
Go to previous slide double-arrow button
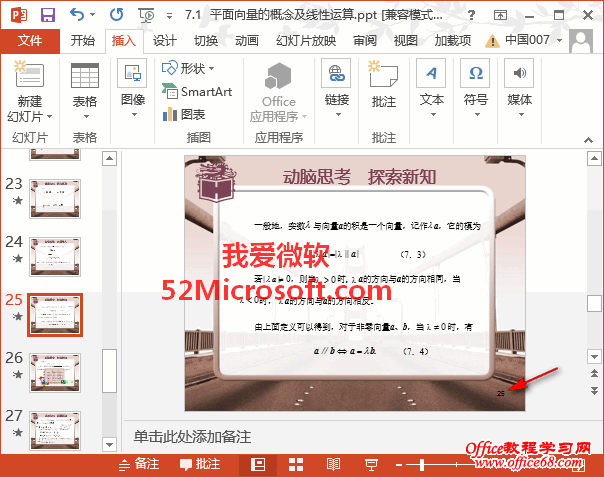594,373
